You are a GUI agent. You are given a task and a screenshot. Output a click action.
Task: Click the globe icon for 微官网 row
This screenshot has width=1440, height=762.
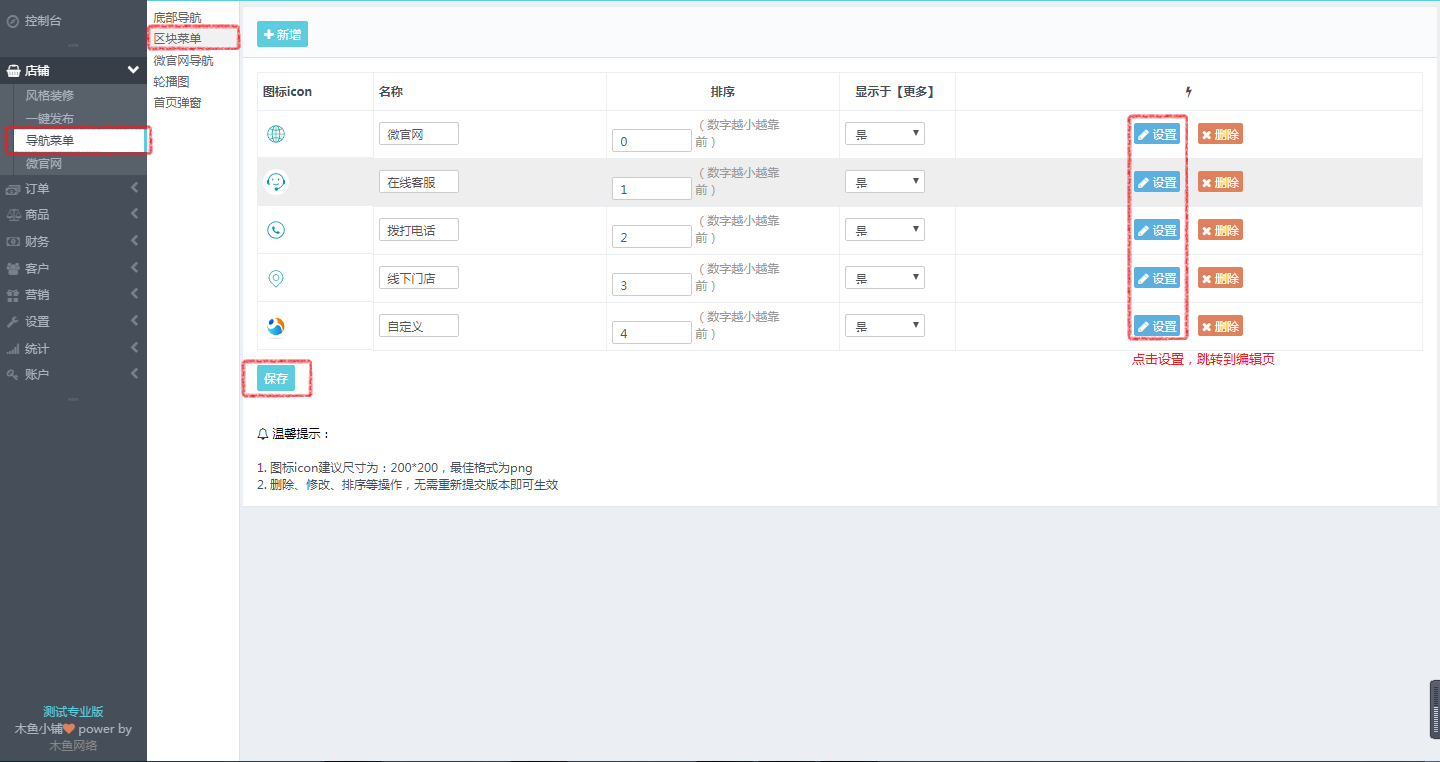(x=276, y=134)
